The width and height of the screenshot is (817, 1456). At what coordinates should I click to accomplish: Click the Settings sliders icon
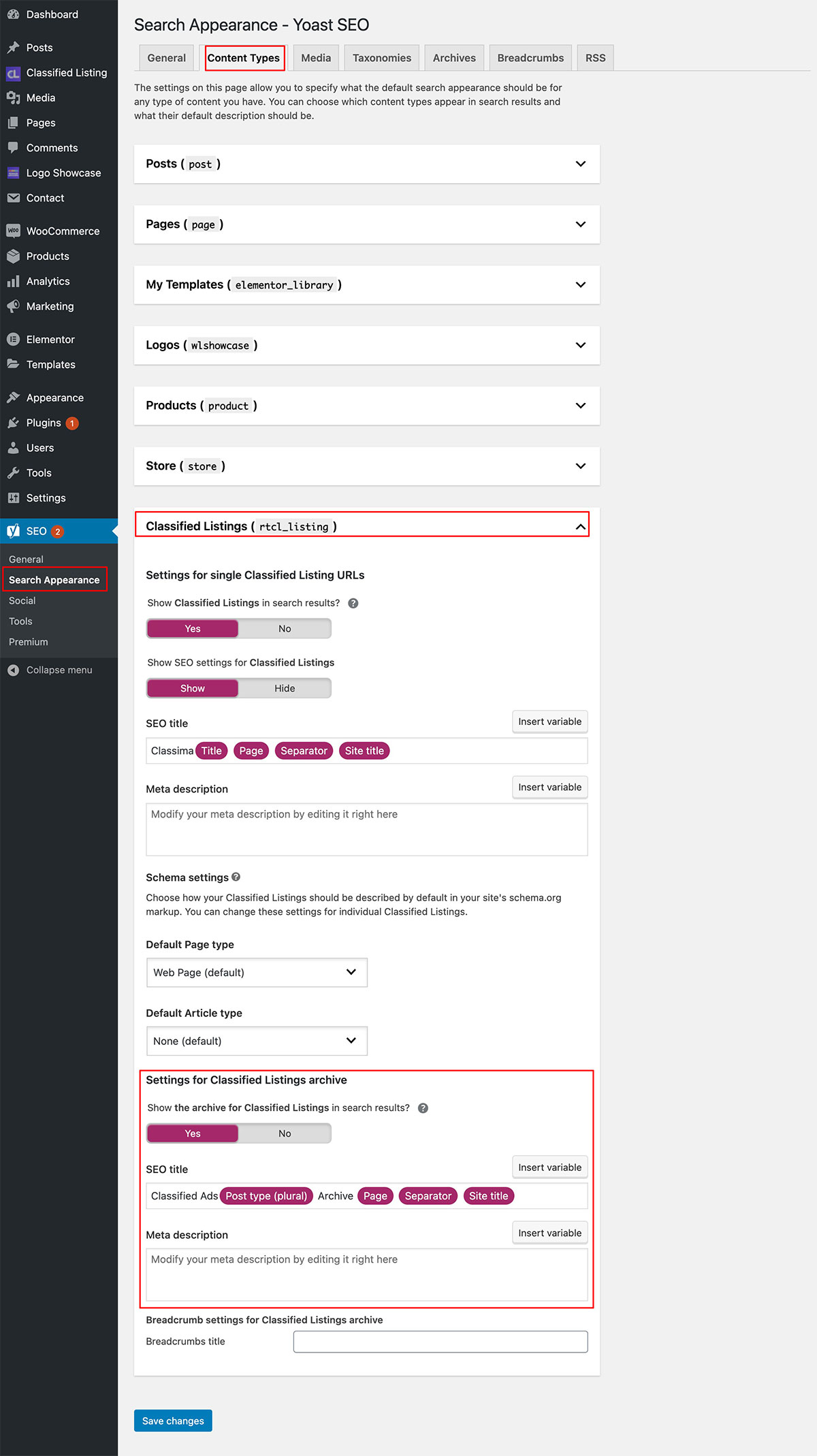pos(13,498)
